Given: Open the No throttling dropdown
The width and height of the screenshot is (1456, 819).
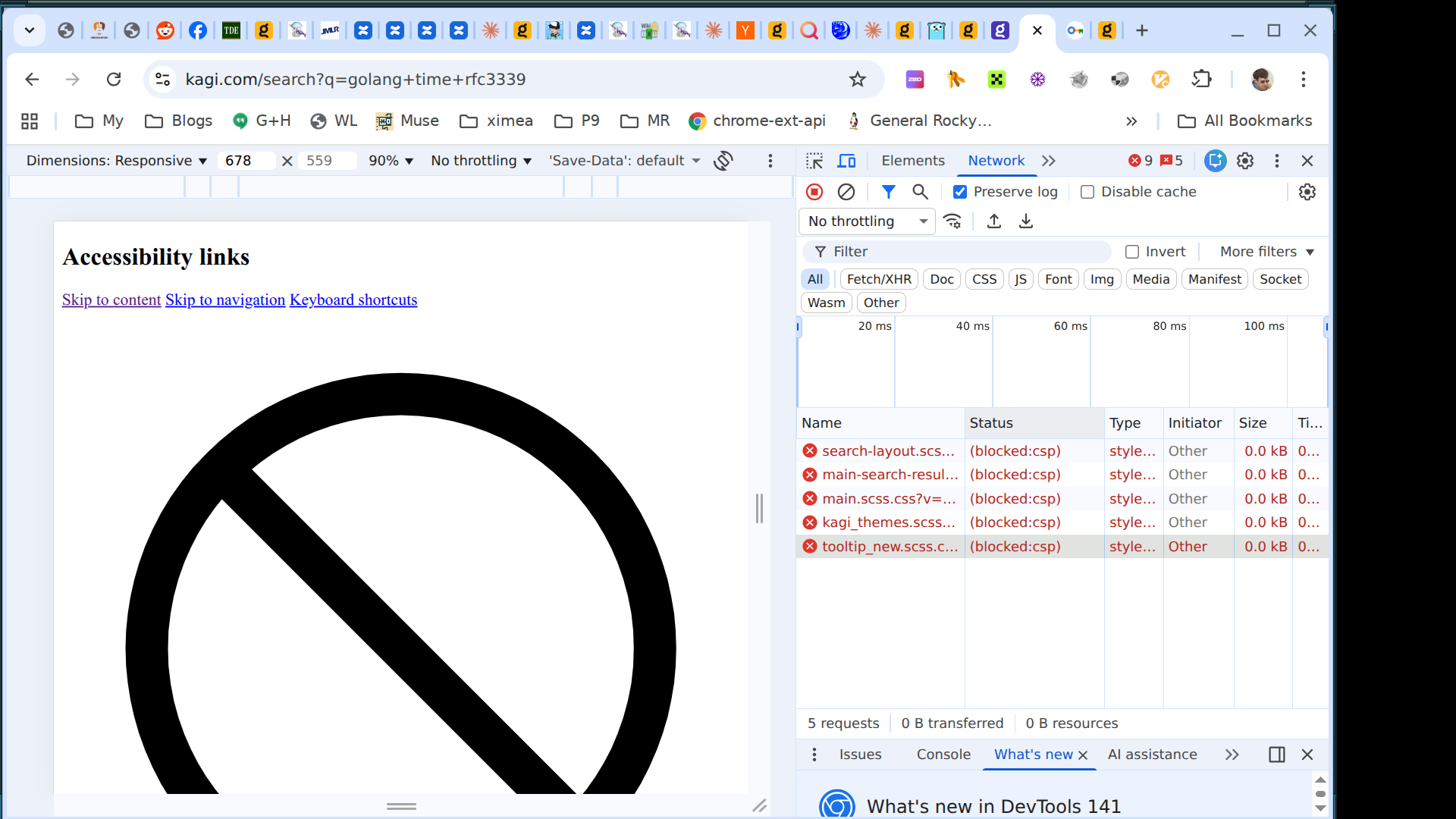Looking at the screenshot, I should point(867,221).
